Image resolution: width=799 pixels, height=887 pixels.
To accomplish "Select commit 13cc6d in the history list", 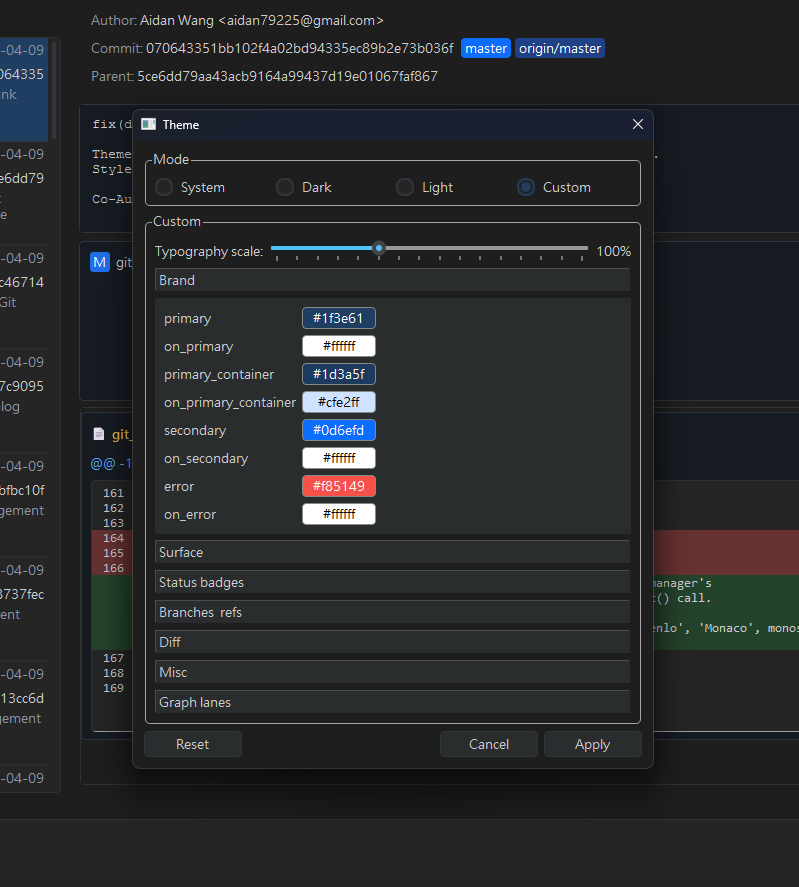I will pos(24,698).
